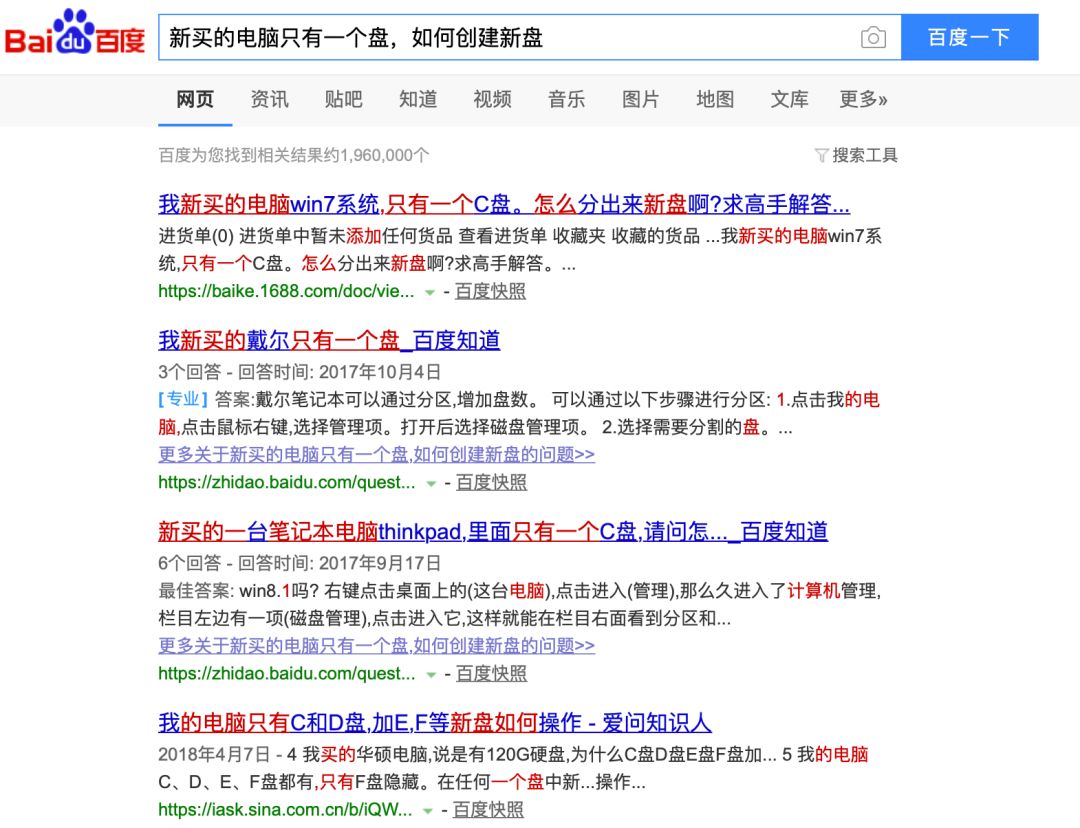This screenshot has height=828, width=1080.
Task: Switch to the 资讯 tab
Action: click(269, 99)
